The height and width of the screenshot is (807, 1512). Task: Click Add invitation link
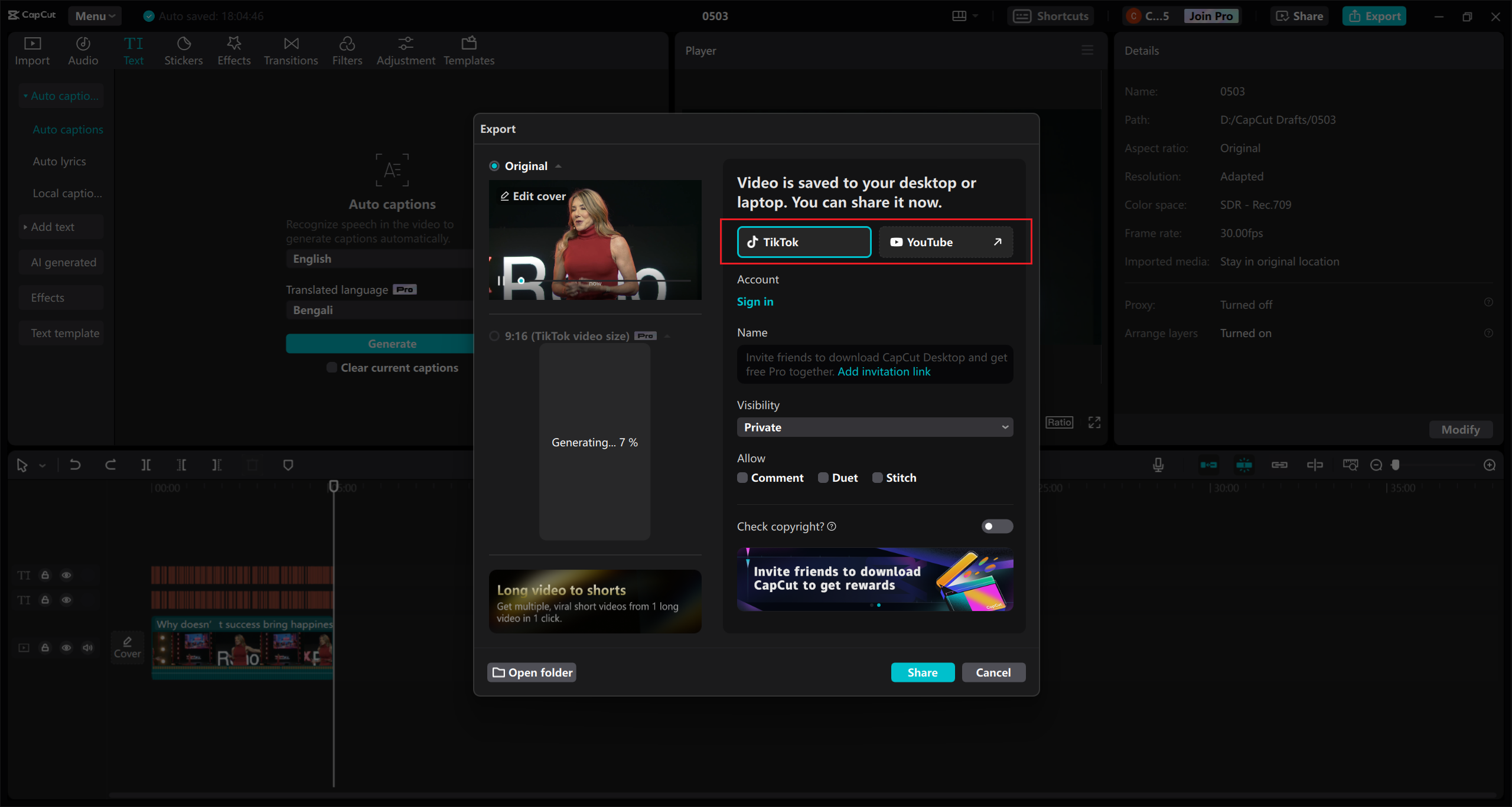pyautogui.click(x=884, y=371)
